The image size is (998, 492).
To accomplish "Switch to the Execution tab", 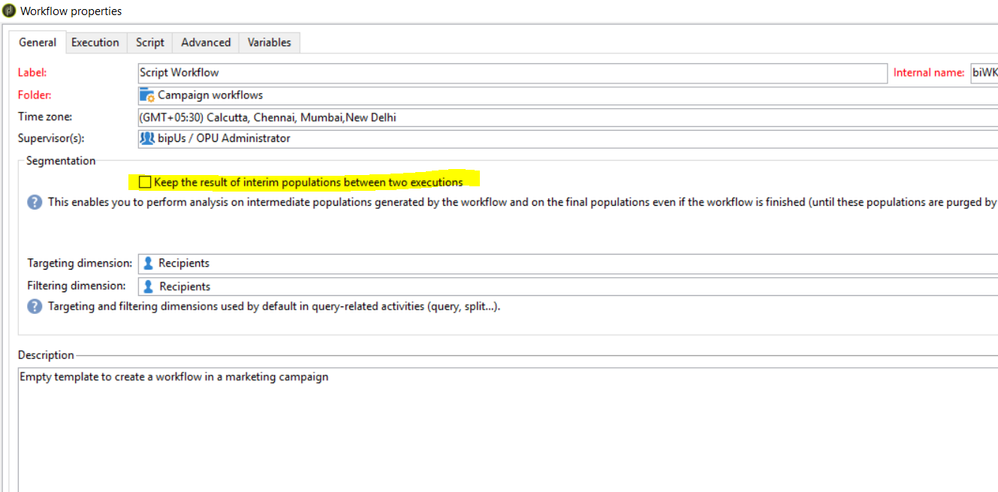I will coord(95,42).
